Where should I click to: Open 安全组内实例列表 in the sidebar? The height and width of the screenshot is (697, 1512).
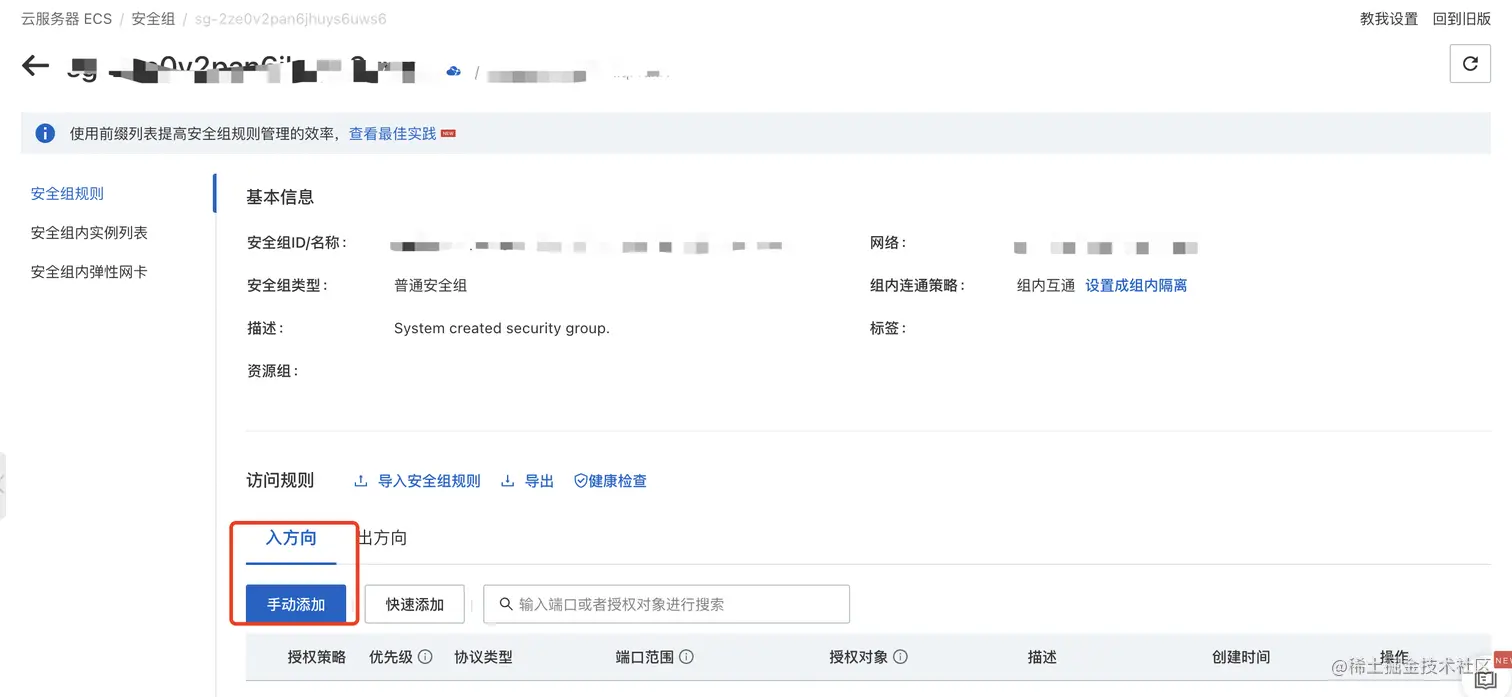[x=89, y=232]
